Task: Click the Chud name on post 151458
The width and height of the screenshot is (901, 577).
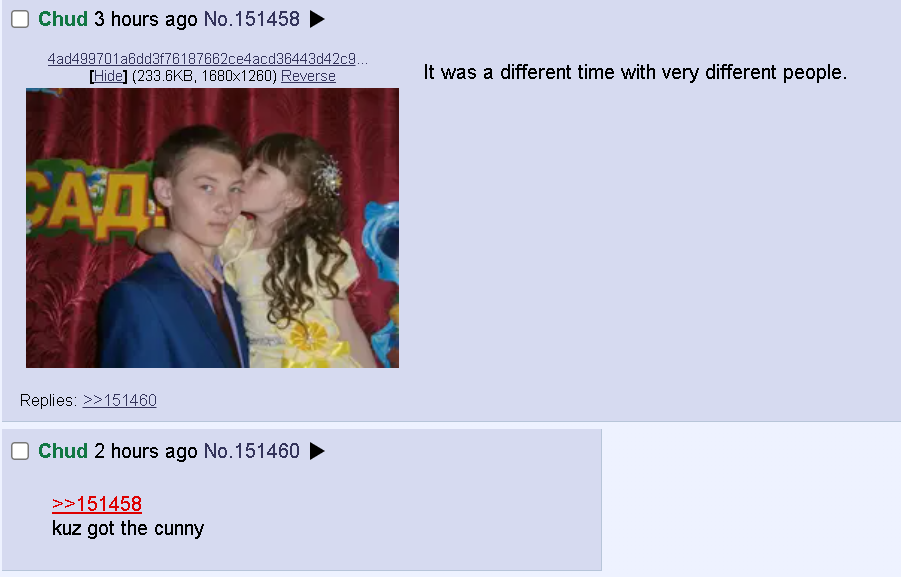Action: coord(63,19)
